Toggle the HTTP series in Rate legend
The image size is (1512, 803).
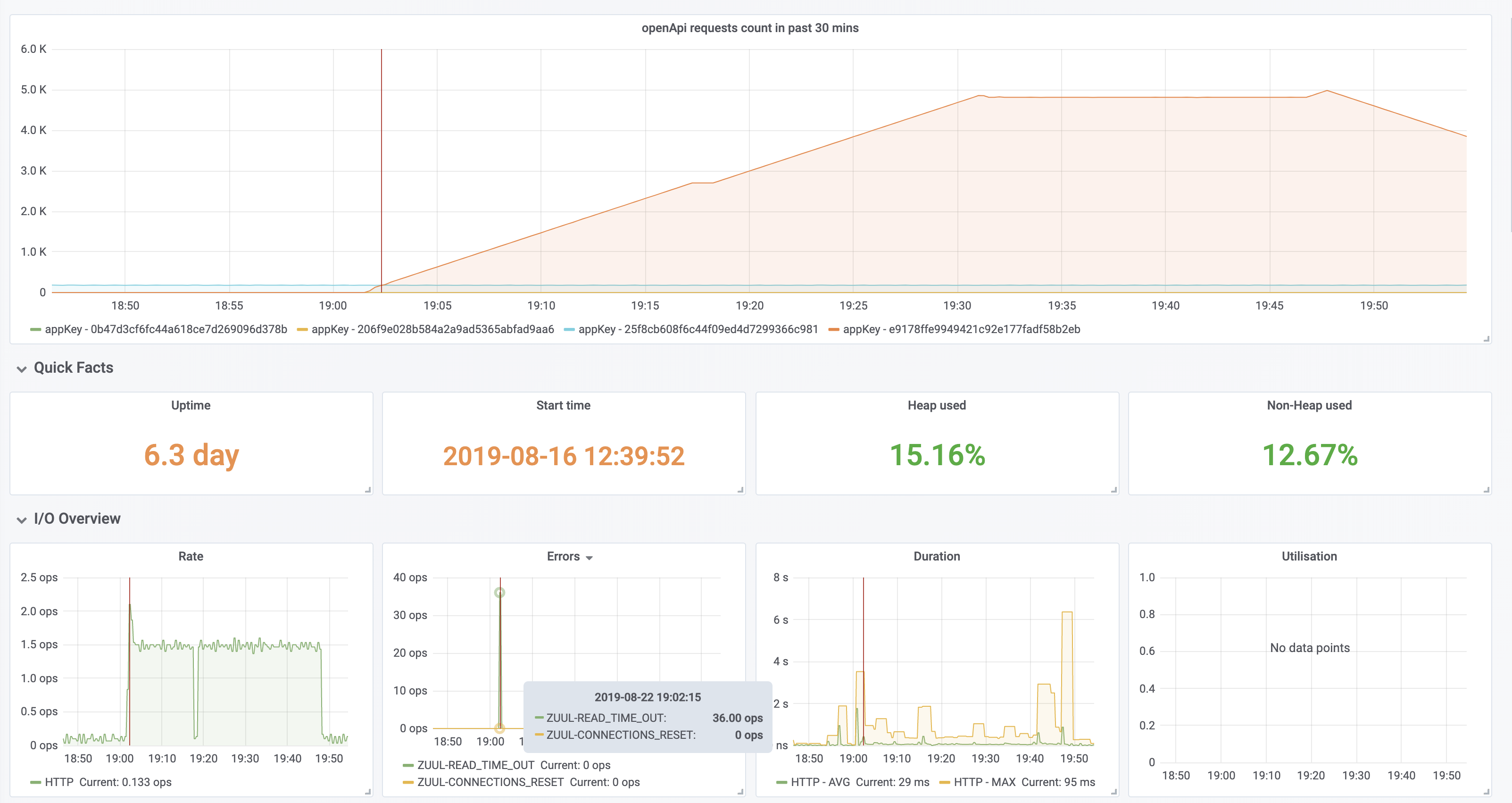59,782
